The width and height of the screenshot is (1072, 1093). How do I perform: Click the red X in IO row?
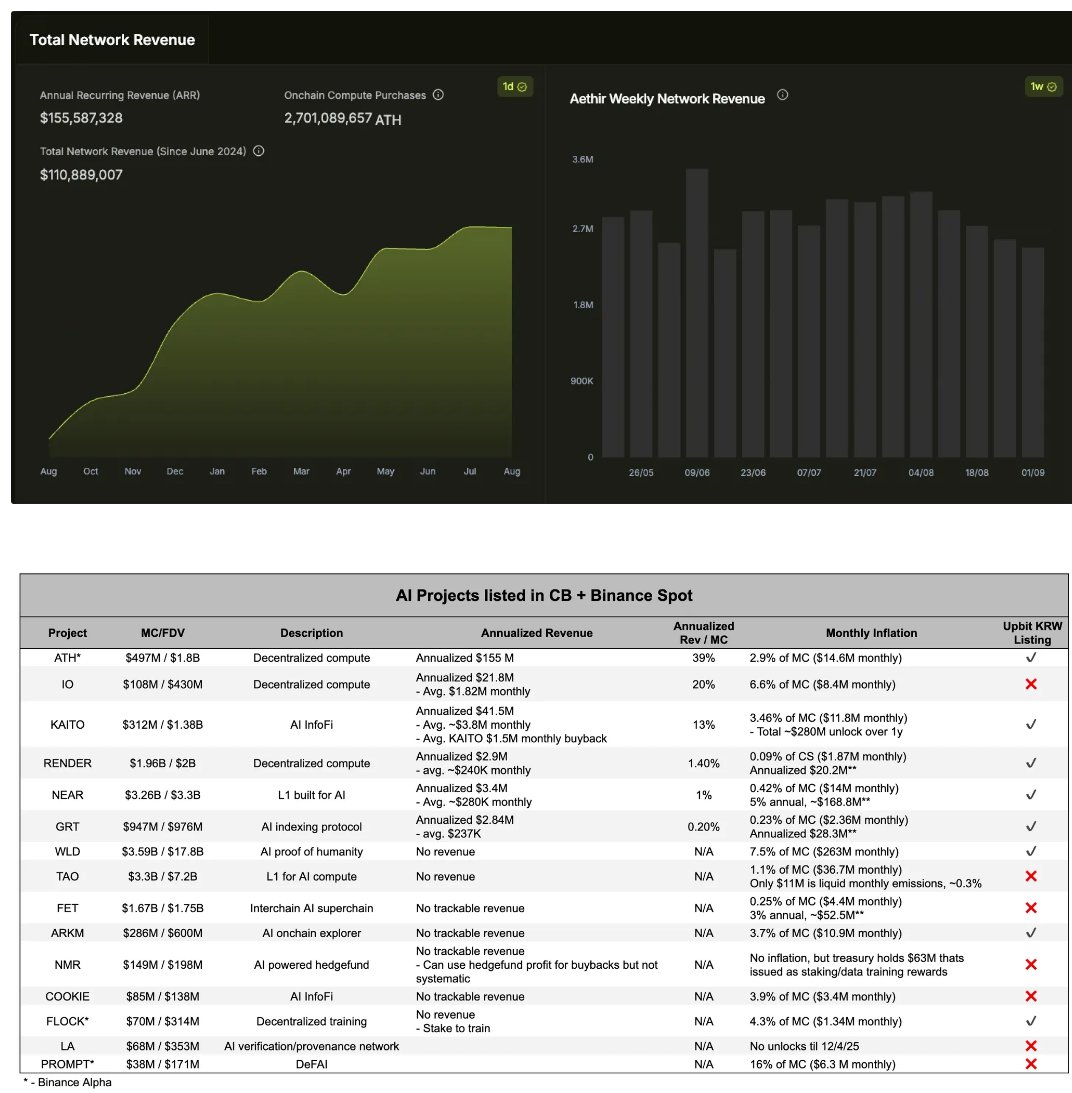coord(1032,684)
